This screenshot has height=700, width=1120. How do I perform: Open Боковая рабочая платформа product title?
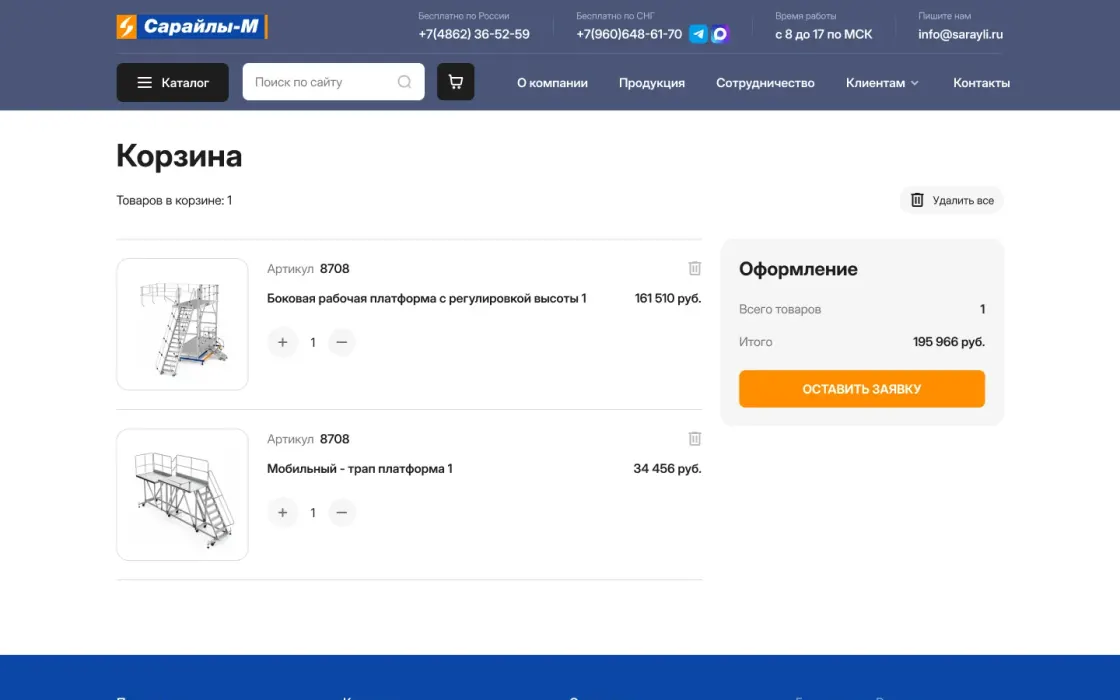point(426,299)
